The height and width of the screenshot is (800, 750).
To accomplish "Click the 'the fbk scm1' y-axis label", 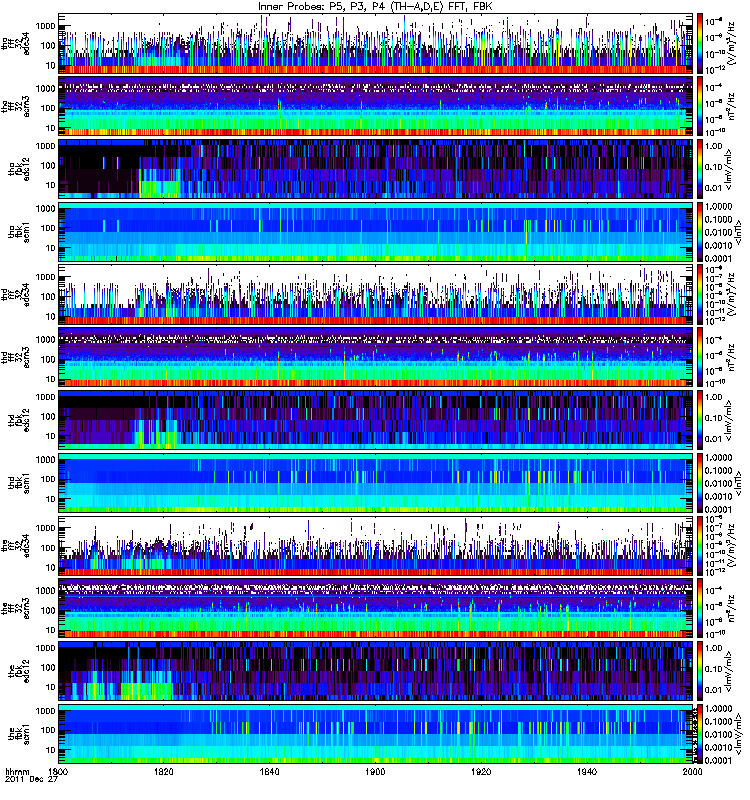I will point(19,734).
